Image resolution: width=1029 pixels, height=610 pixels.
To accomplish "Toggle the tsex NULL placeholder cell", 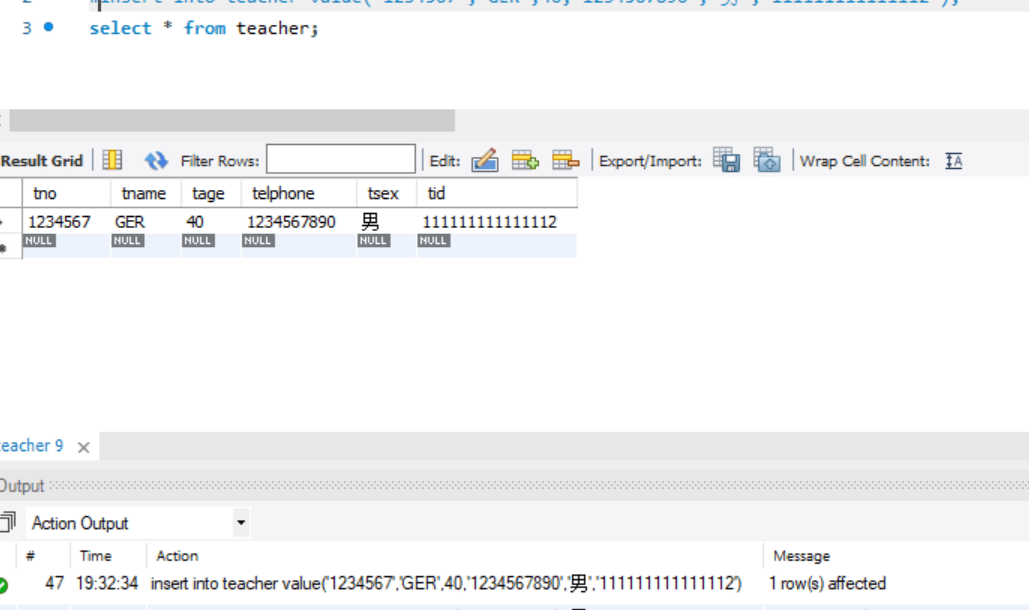I will 372,240.
